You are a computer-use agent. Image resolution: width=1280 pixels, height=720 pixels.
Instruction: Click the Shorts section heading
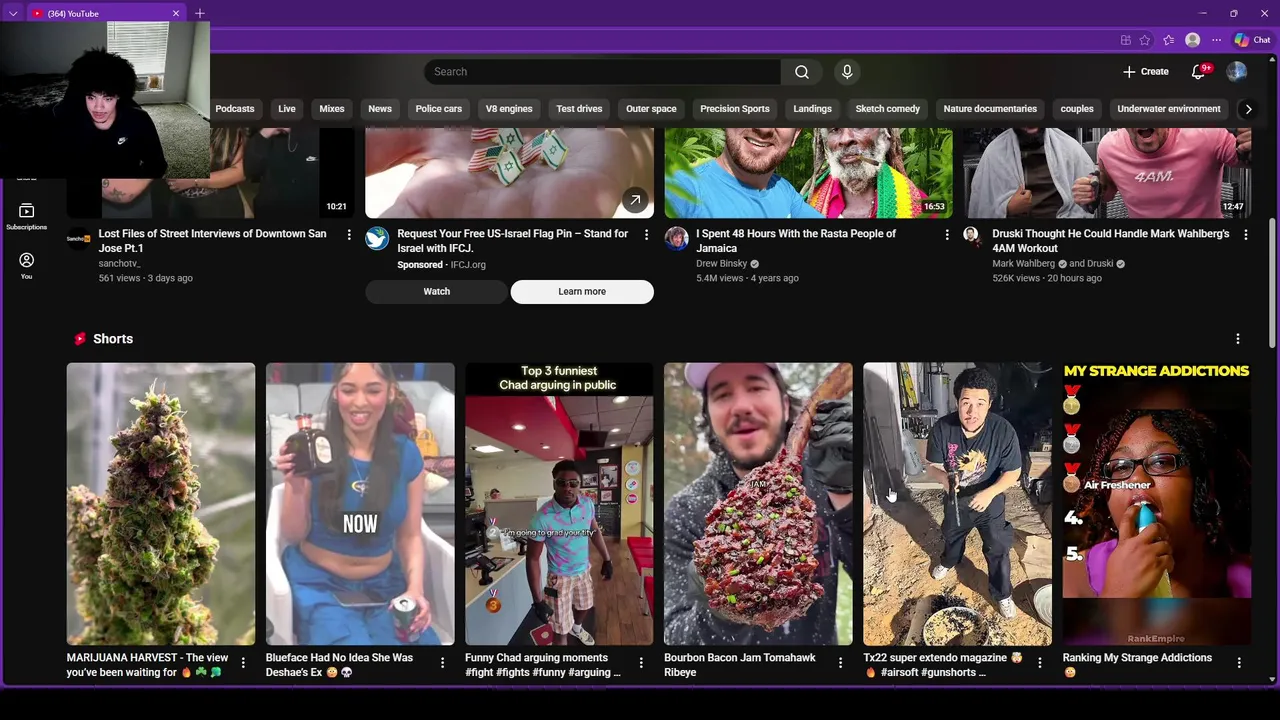pos(113,339)
